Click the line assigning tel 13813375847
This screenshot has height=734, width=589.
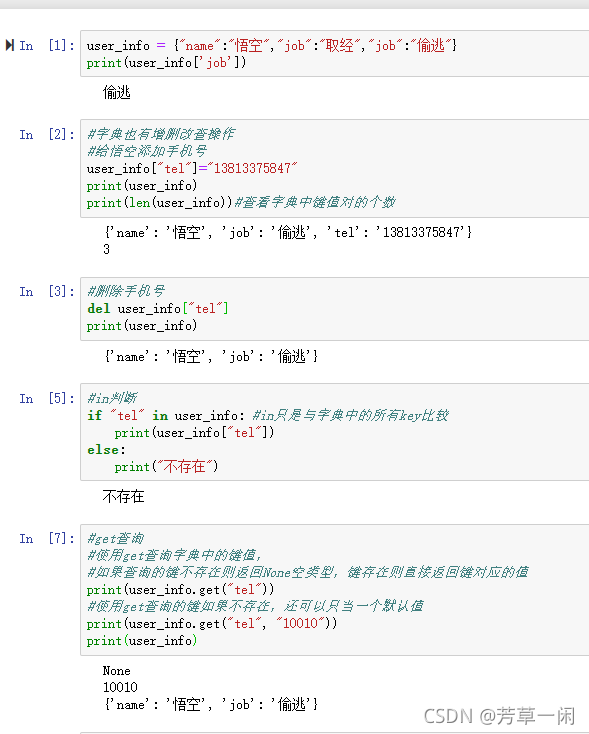pyautogui.click(x=192, y=169)
